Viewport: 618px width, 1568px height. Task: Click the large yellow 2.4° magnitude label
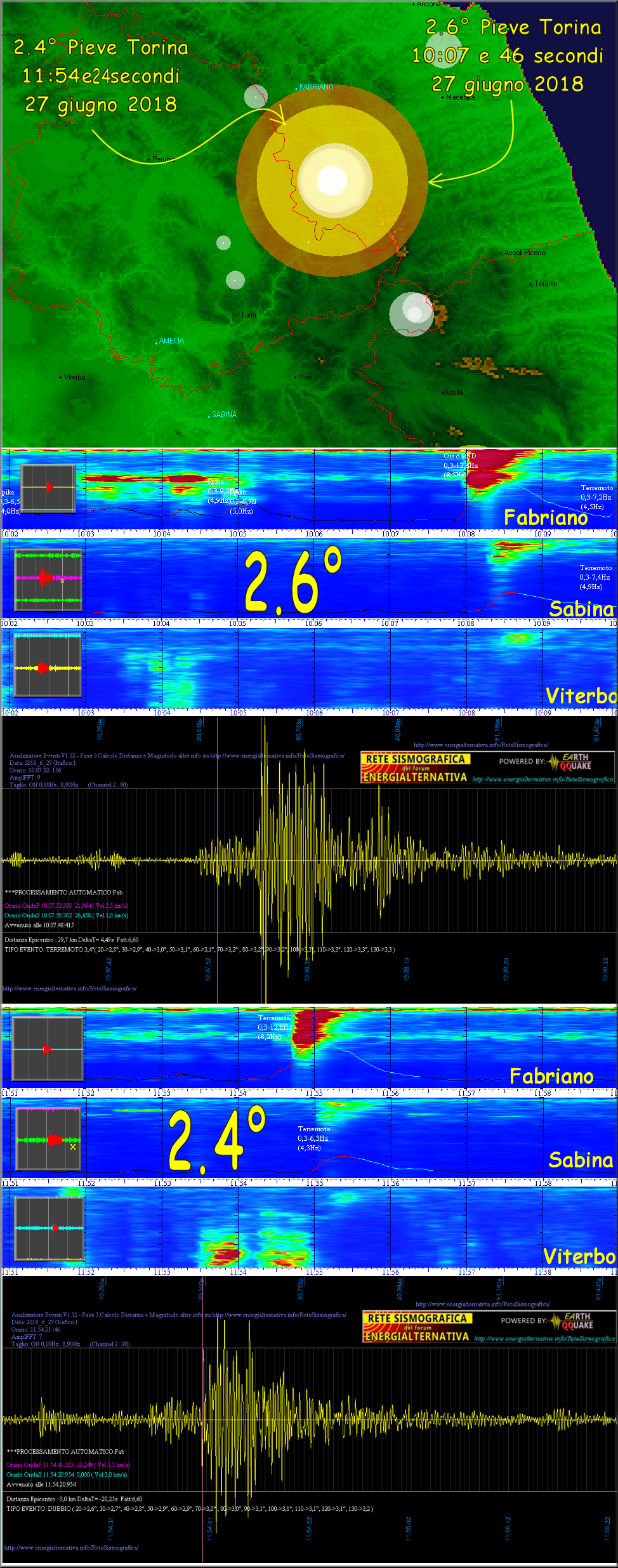pyautogui.click(x=217, y=1141)
